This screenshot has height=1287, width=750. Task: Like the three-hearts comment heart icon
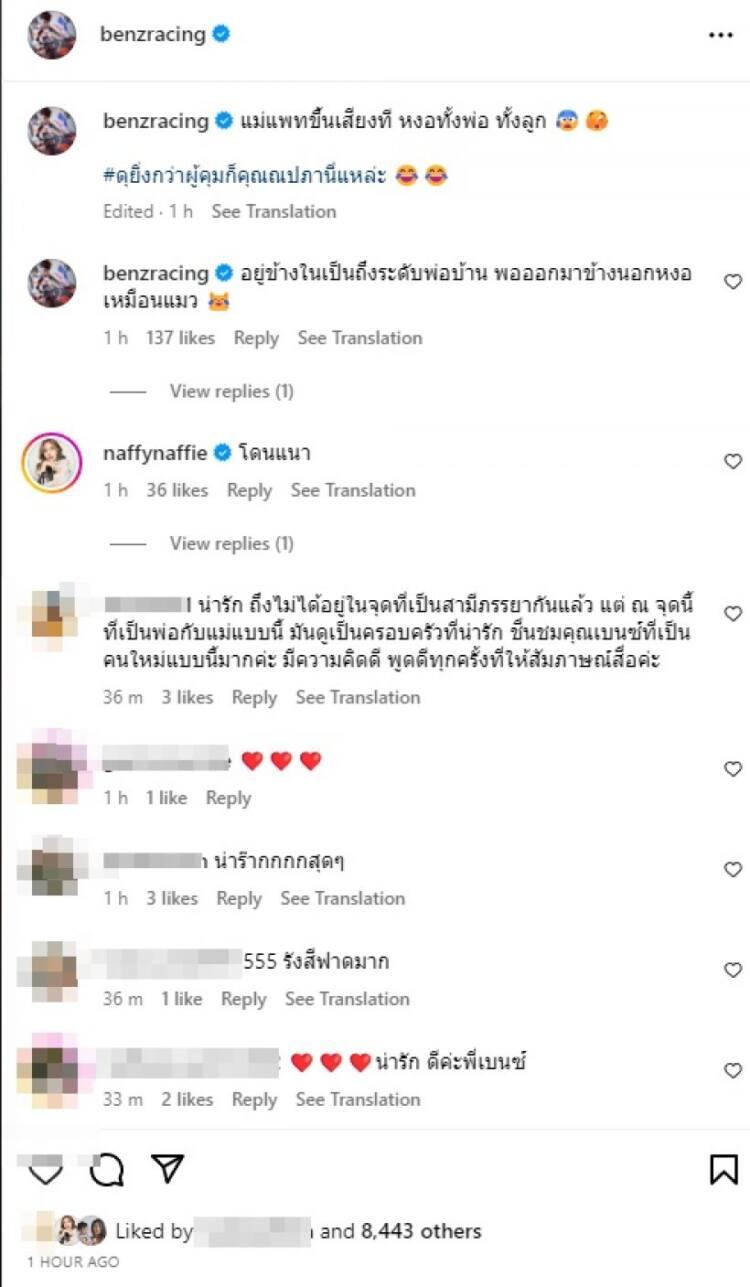[732, 769]
